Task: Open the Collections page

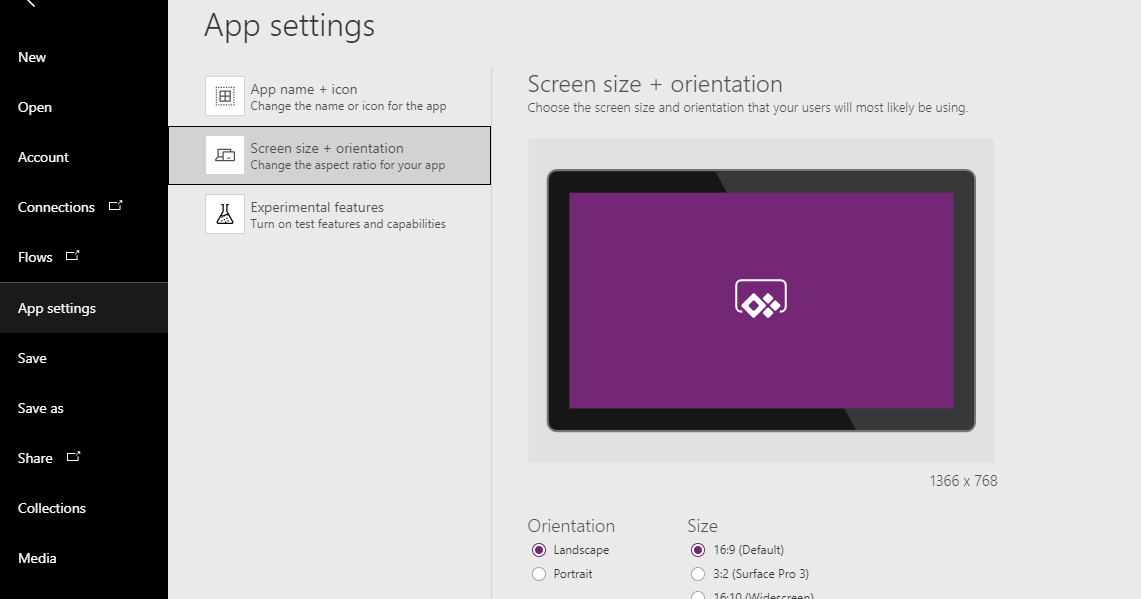Action: tap(51, 507)
